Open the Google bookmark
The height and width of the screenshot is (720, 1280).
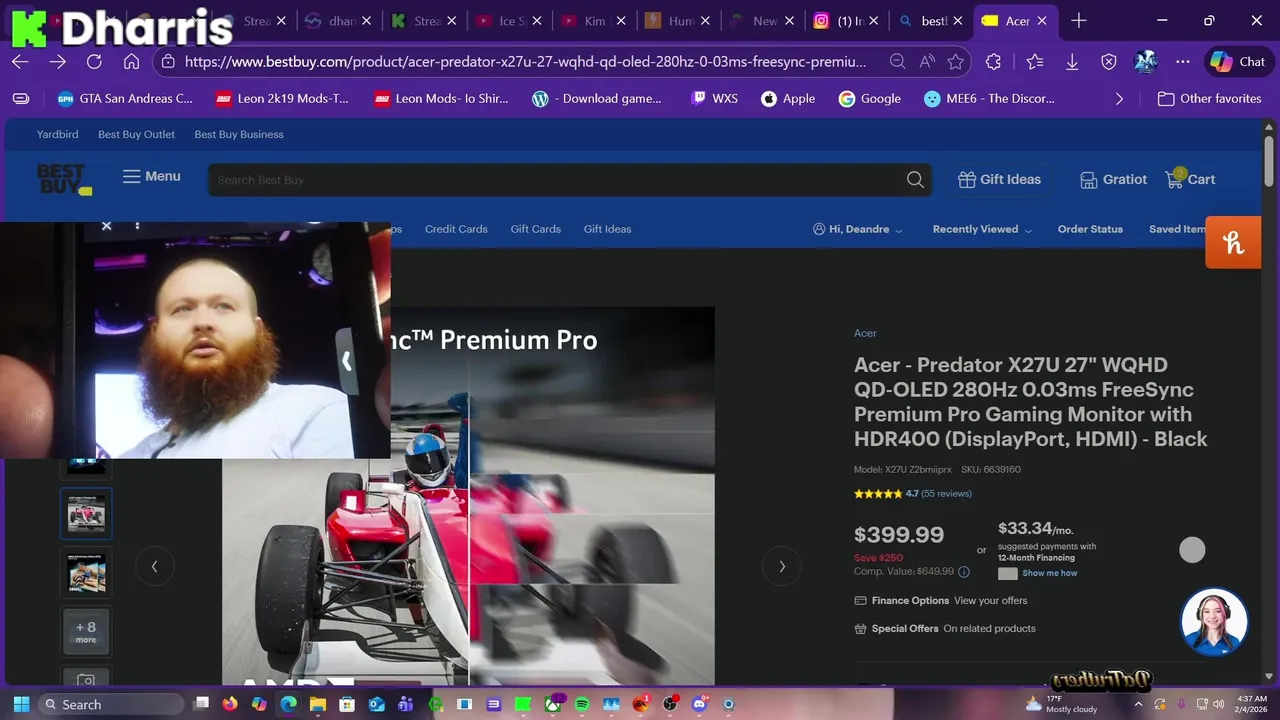870,99
